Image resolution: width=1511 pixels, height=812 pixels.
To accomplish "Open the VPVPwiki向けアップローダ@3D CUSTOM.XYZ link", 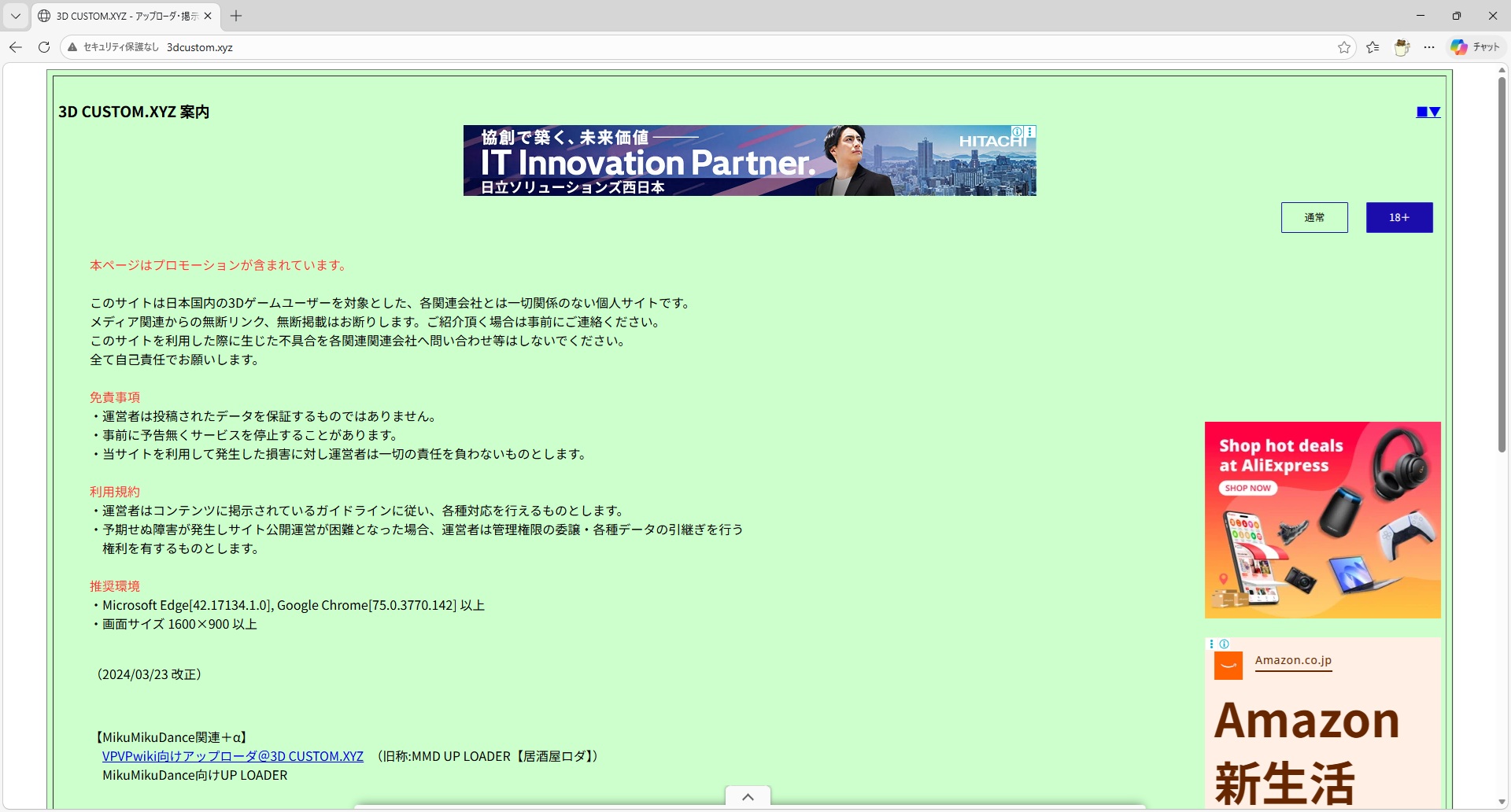I will coord(233,756).
